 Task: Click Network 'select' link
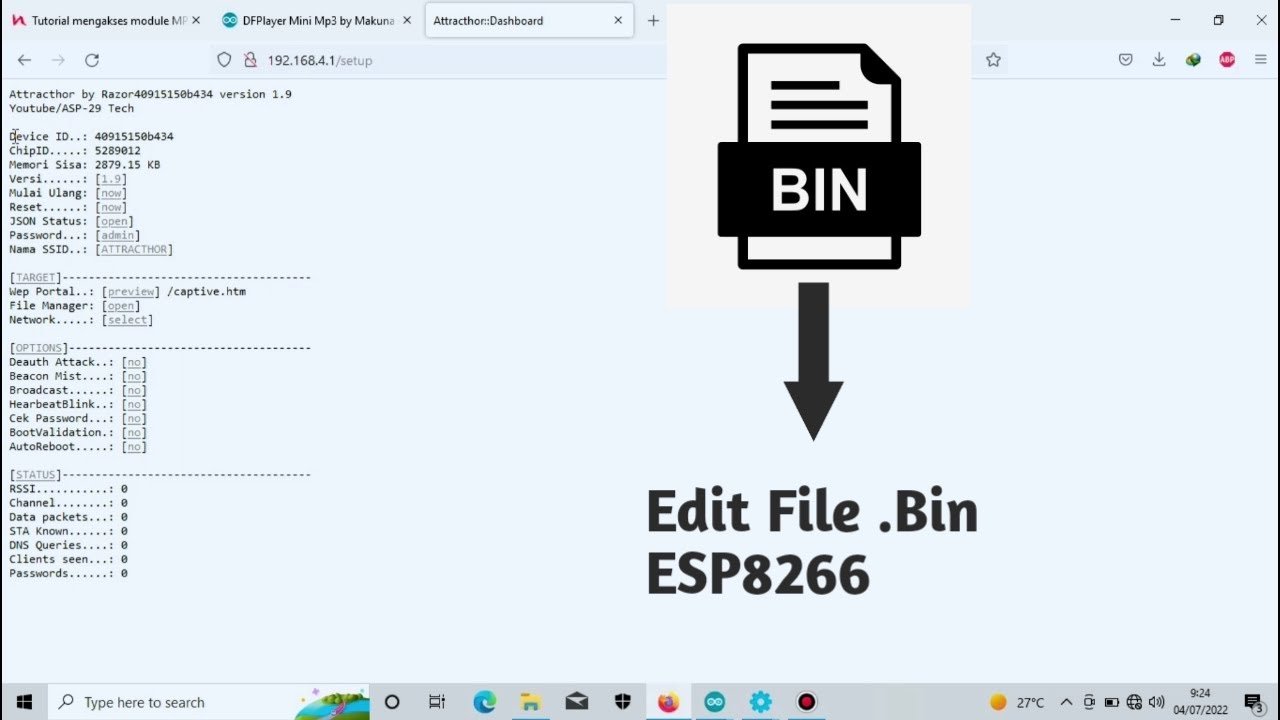pos(128,319)
